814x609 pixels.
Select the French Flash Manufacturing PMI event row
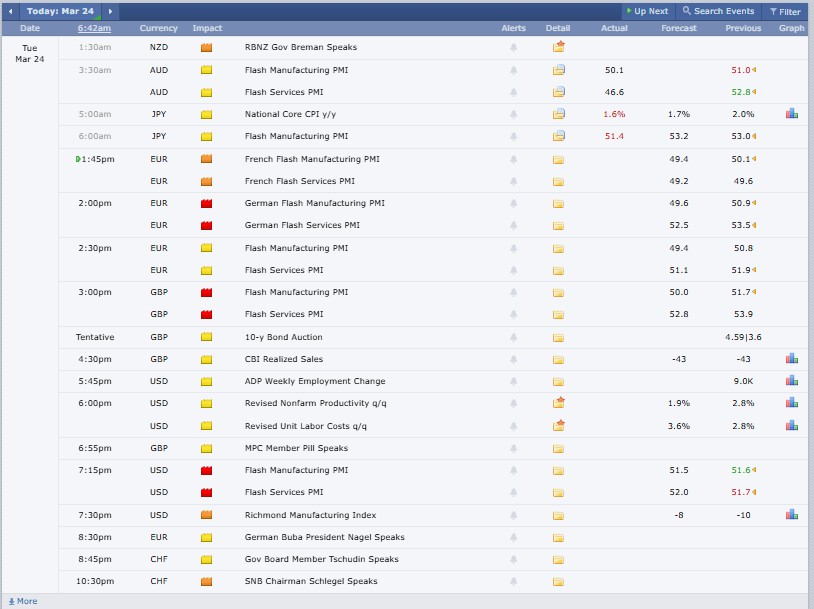298,159
